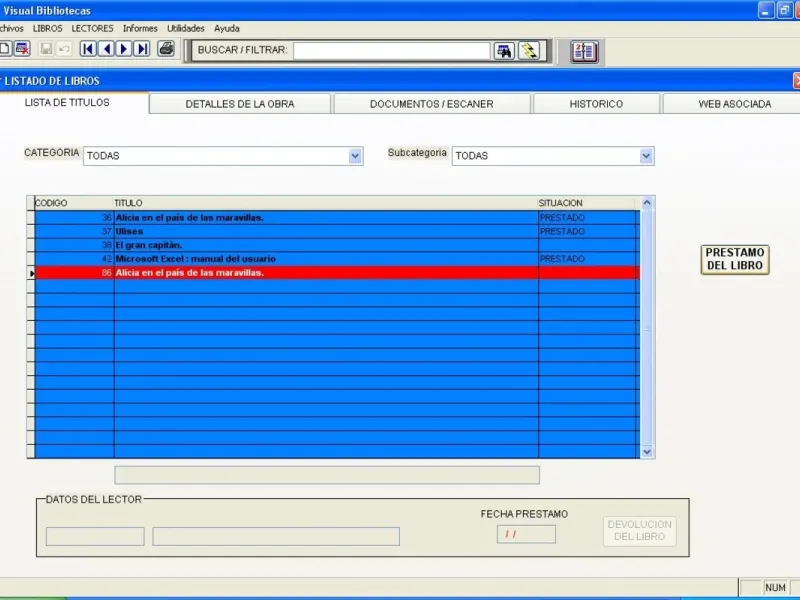Open the book listing icon in toolbar
This screenshot has height=600, width=800.
584,52
